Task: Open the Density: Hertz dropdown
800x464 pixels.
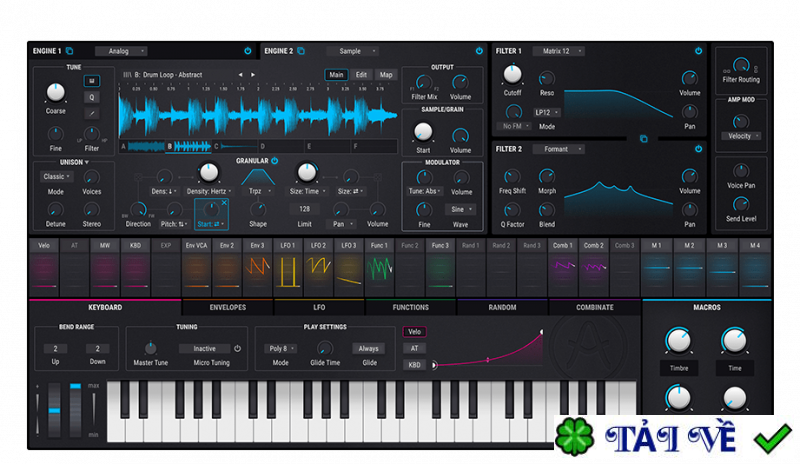Action: tap(209, 191)
